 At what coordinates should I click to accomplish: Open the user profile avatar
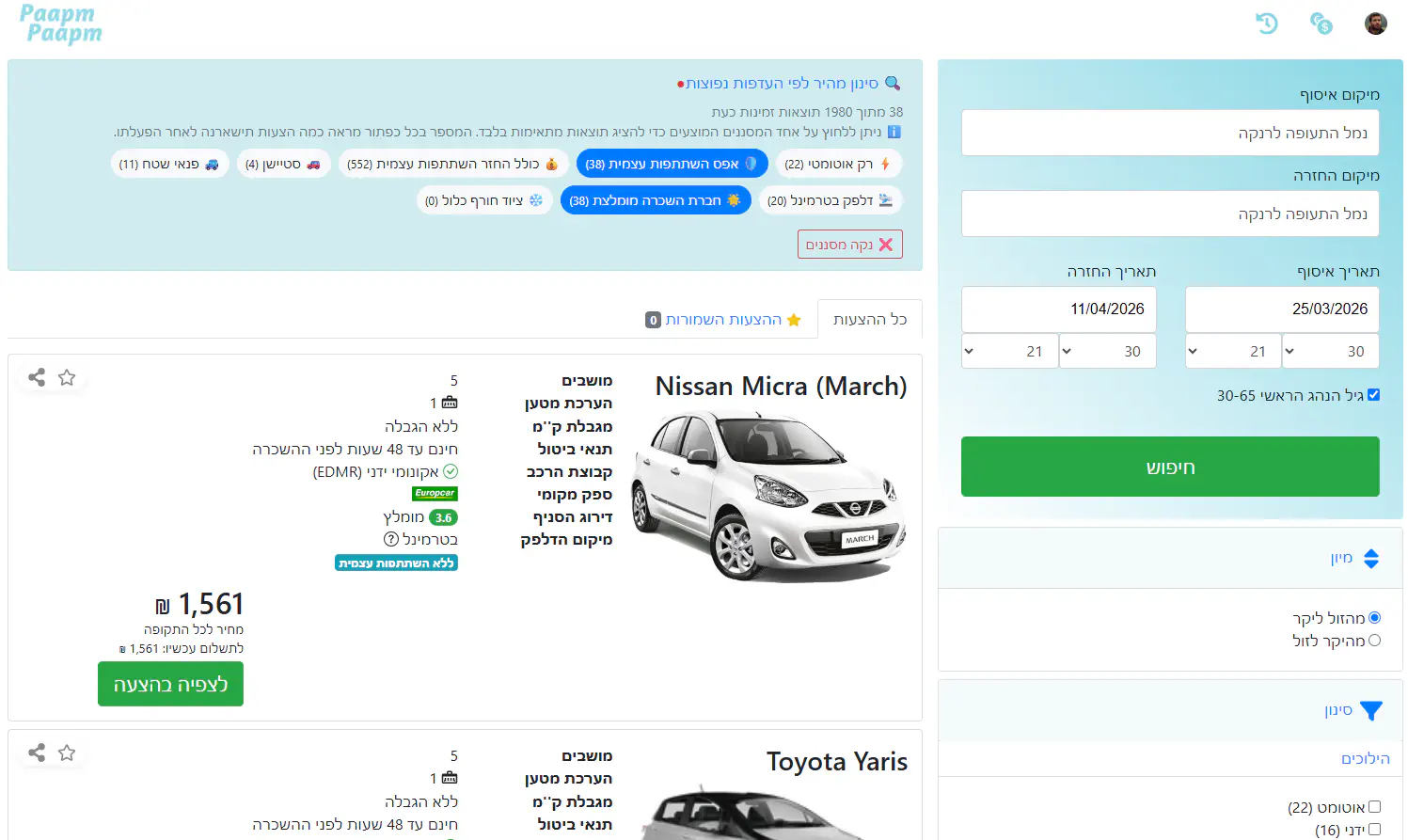[1375, 24]
